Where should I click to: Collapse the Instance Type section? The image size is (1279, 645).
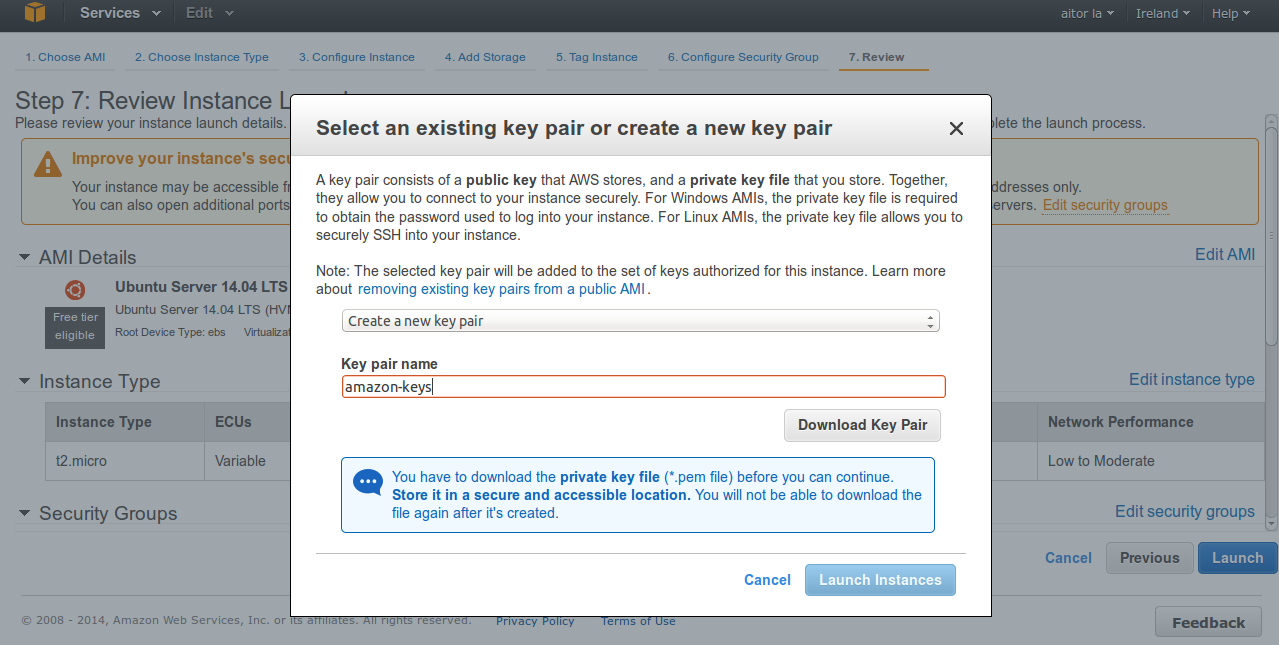(25, 381)
